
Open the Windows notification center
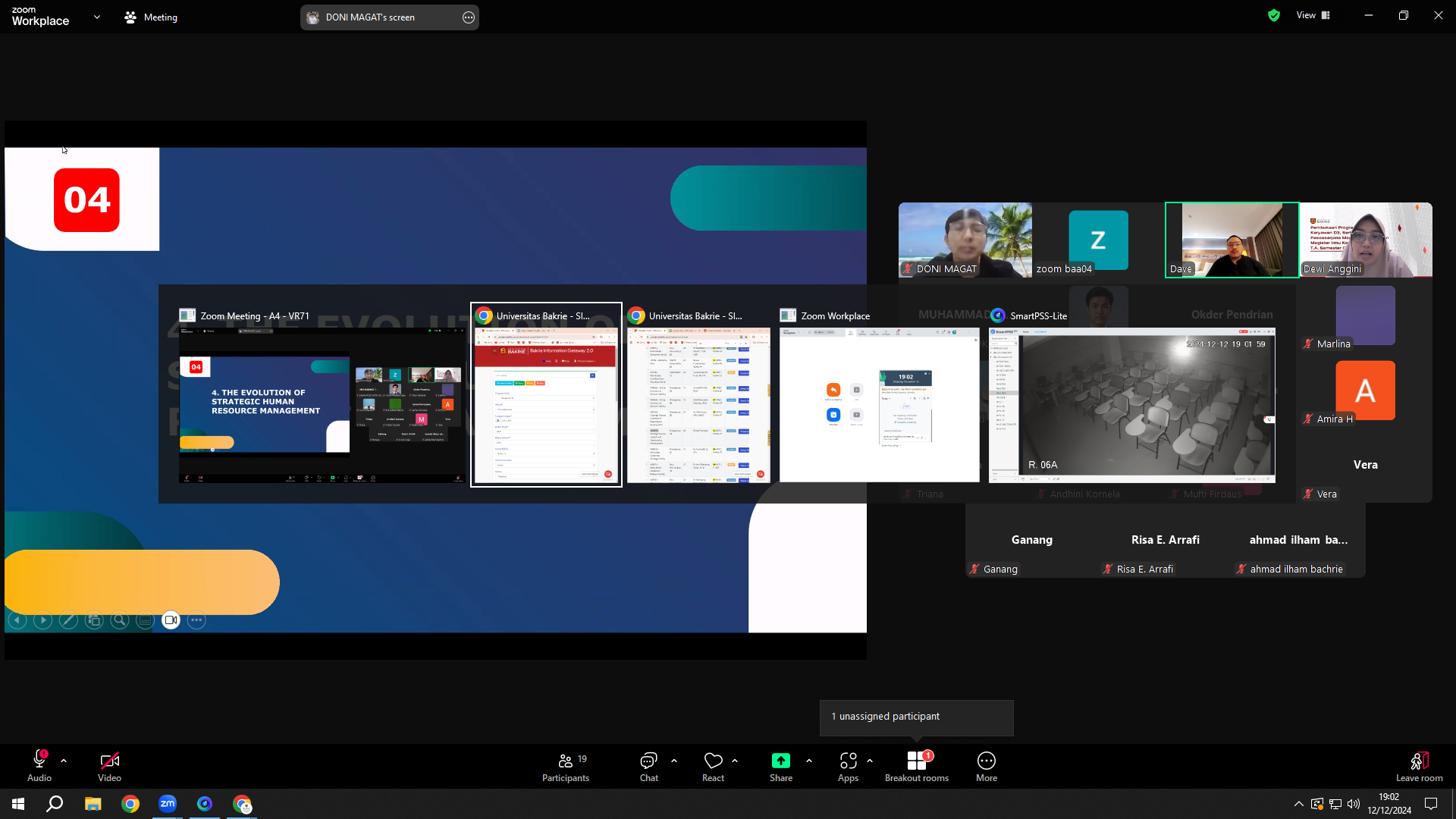point(1431,804)
